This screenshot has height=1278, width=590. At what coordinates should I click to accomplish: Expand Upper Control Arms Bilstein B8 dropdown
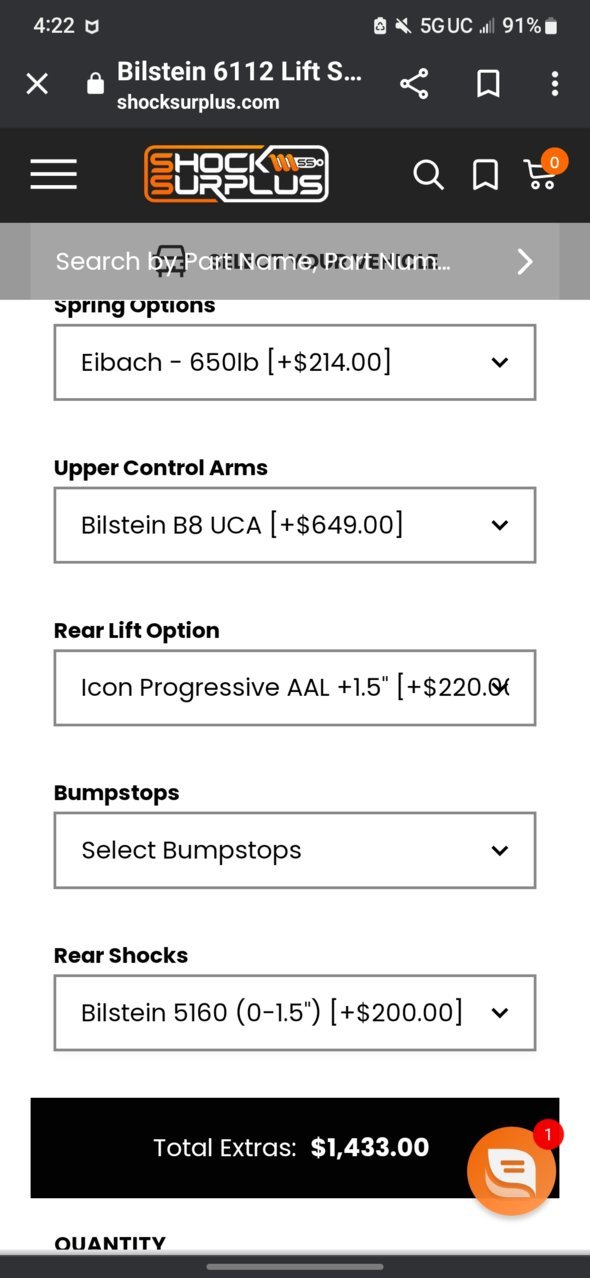click(295, 525)
